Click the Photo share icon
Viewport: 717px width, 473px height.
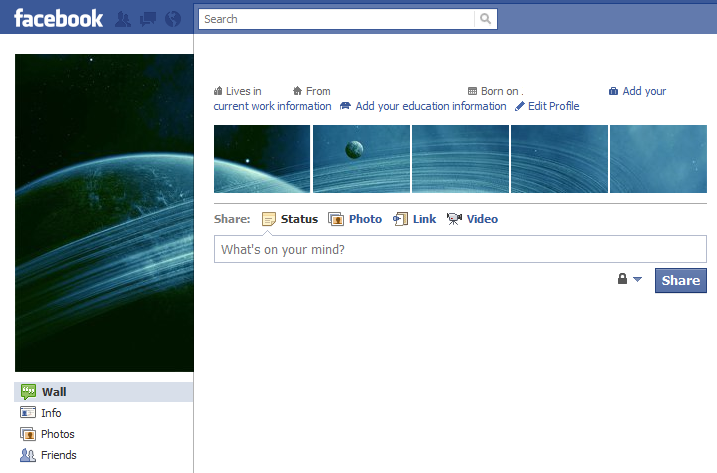click(336, 219)
